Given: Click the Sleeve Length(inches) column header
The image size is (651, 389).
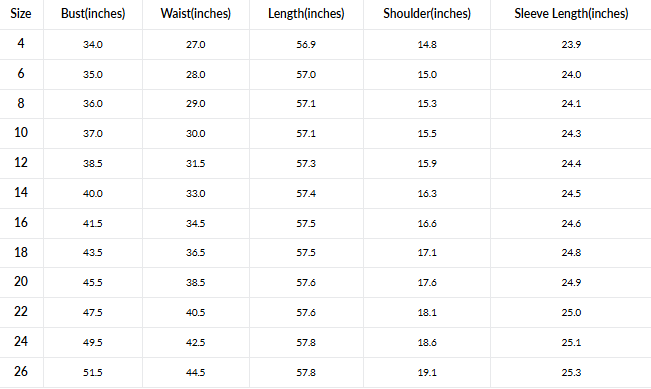Looking at the screenshot, I should coord(571,14).
